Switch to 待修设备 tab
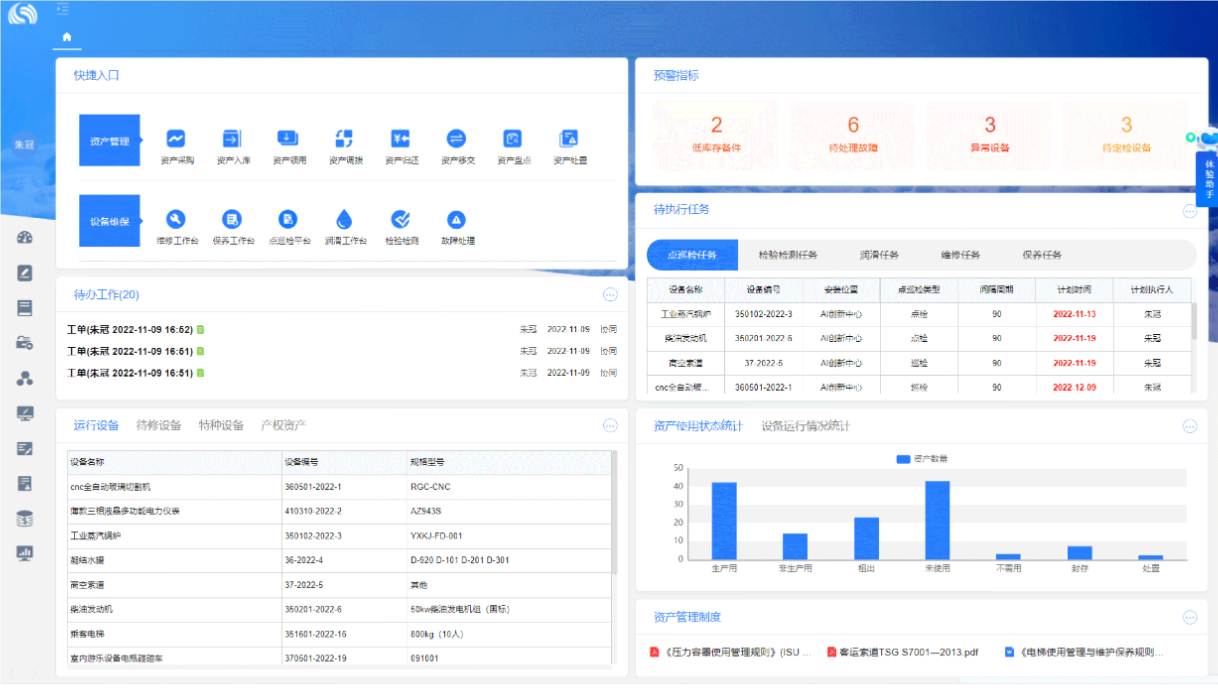 pyautogui.click(x=159, y=425)
